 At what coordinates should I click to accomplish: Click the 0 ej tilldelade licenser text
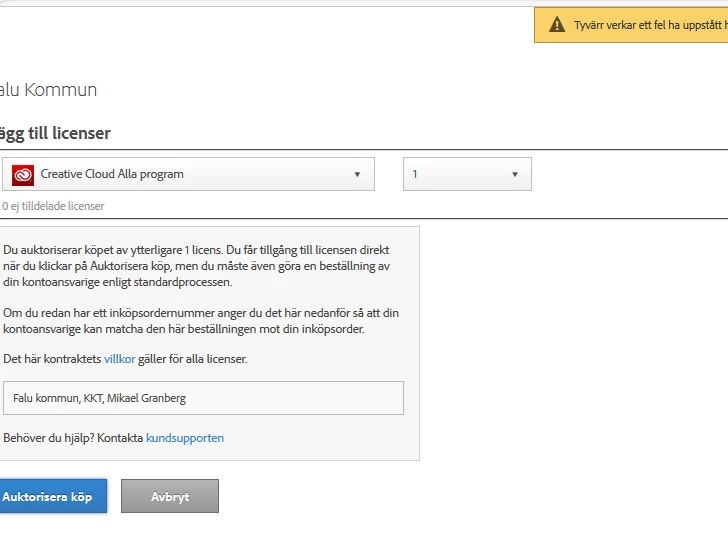(x=53, y=206)
